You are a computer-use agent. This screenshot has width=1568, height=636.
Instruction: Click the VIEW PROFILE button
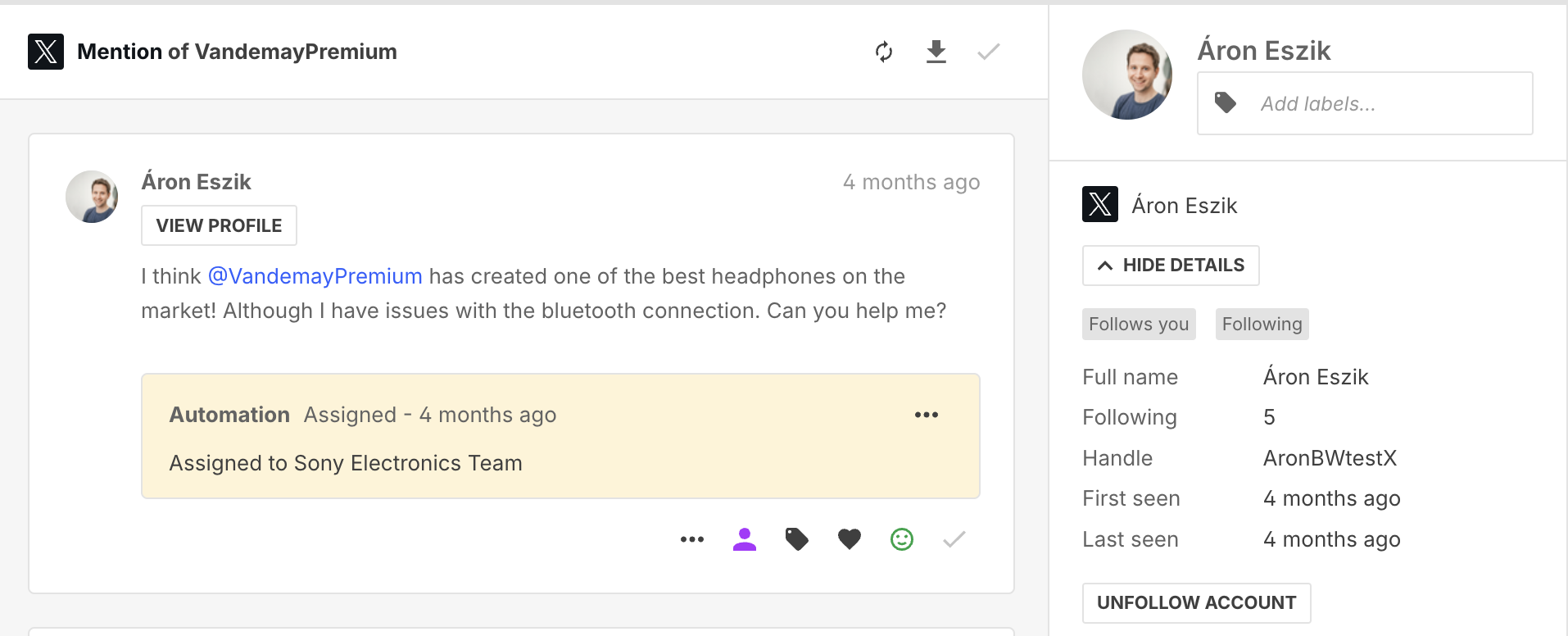coord(219,225)
